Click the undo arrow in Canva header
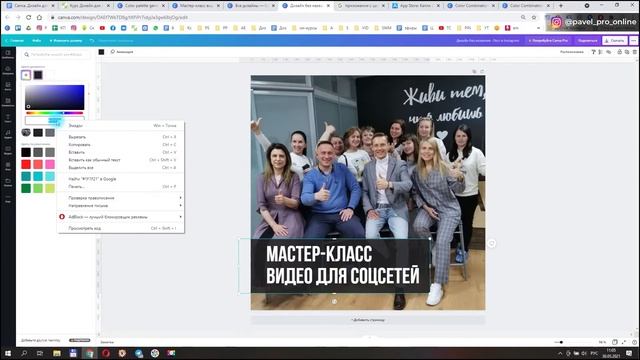 [92, 40]
